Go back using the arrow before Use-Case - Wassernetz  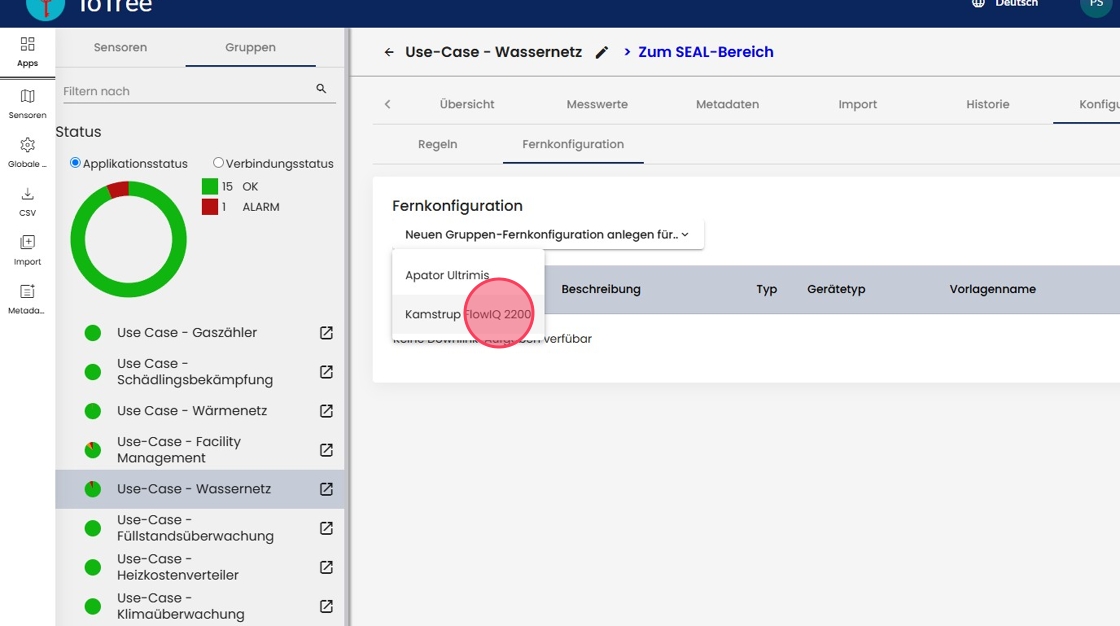389,52
